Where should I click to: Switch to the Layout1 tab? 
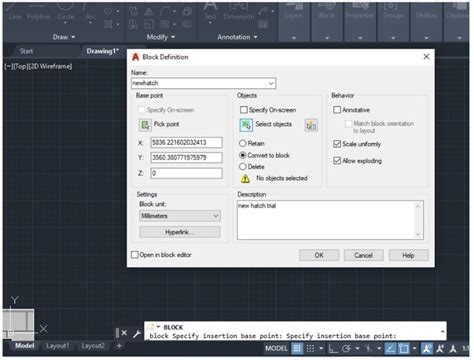58,346
